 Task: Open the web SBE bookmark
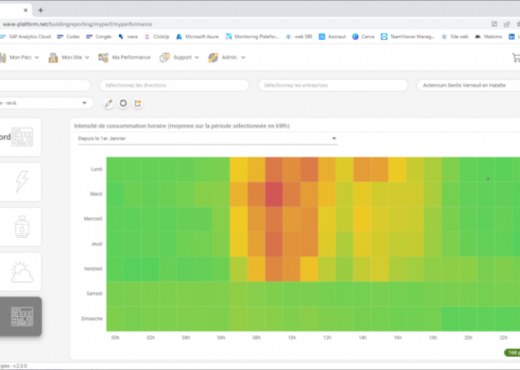coord(299,37)
